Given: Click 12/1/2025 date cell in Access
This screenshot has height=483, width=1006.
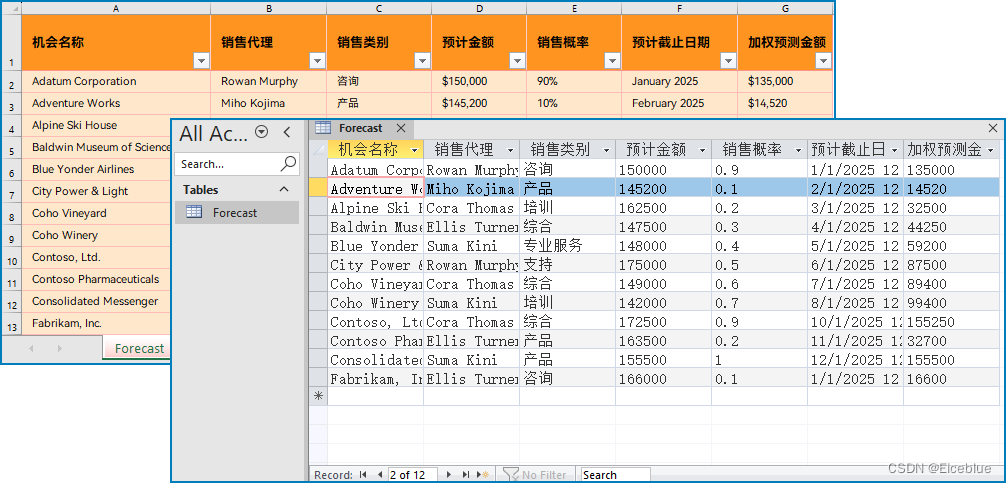Looking at the screenshot, I should coord(855,360).
